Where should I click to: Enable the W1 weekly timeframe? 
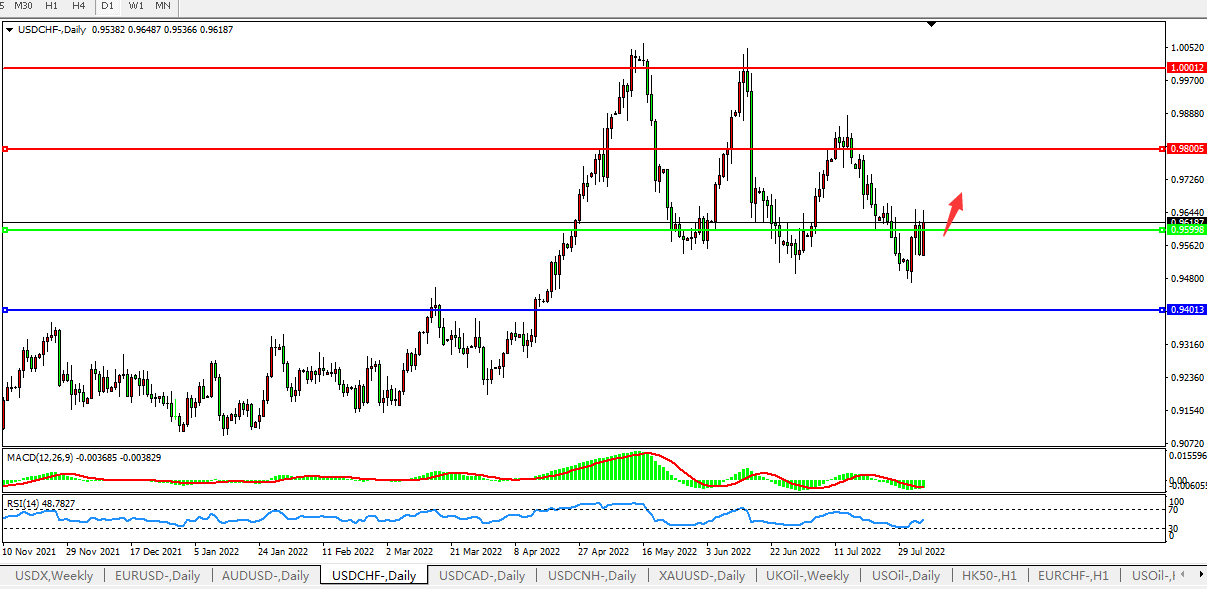135,6
